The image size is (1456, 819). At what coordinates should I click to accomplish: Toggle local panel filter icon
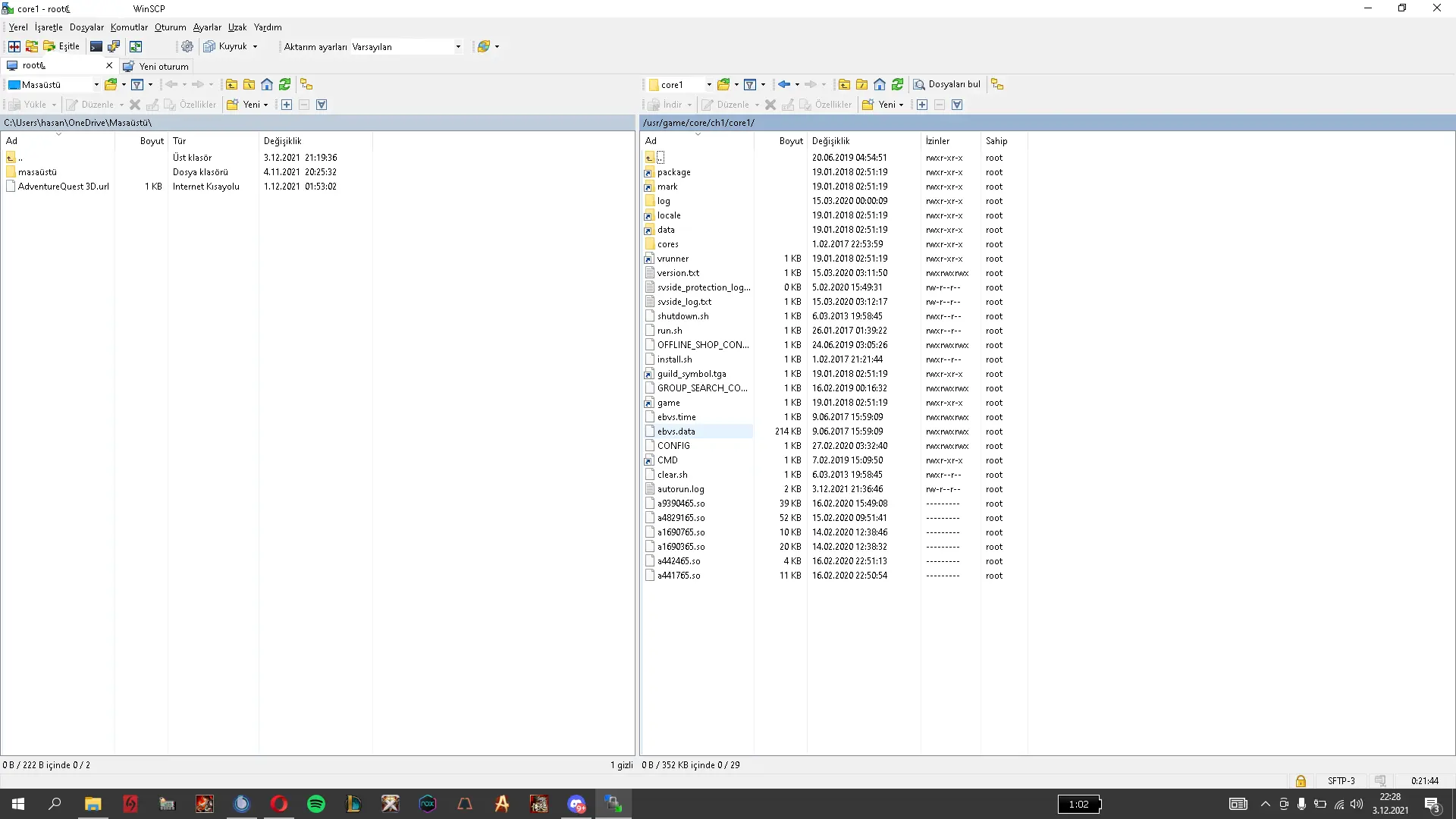[x=137, y=84]
